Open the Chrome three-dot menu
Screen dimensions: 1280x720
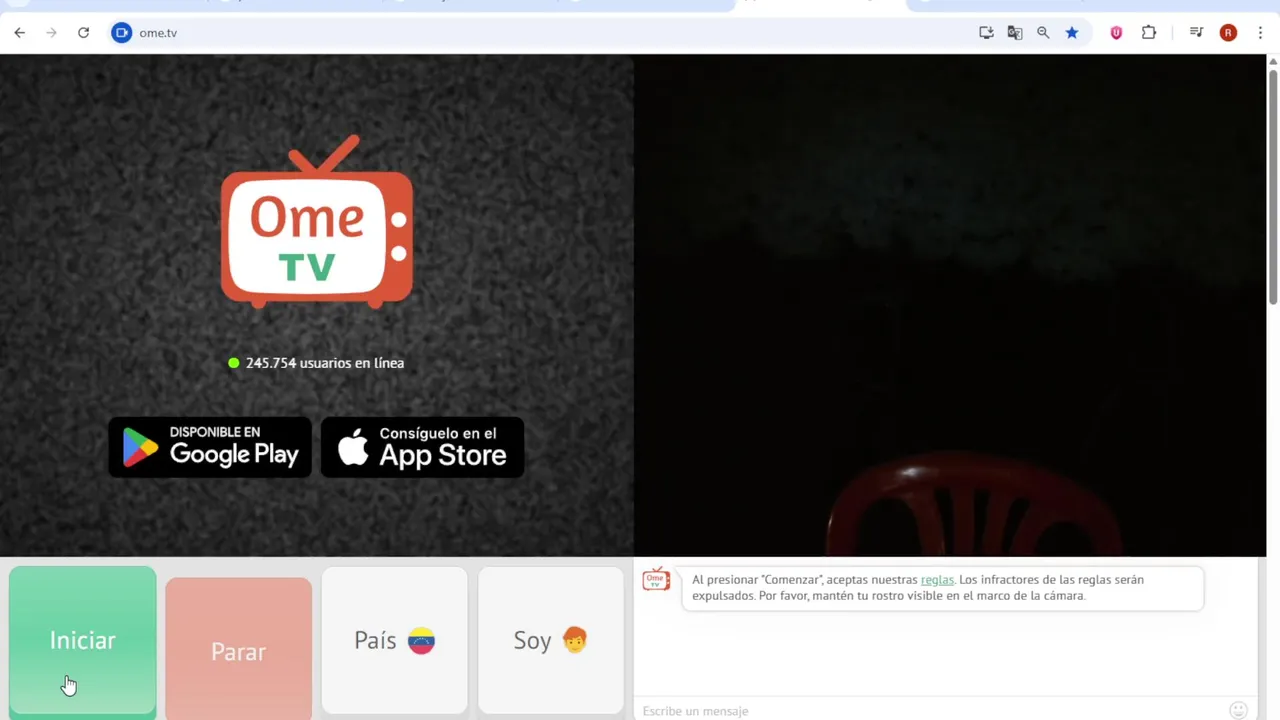1260,33
